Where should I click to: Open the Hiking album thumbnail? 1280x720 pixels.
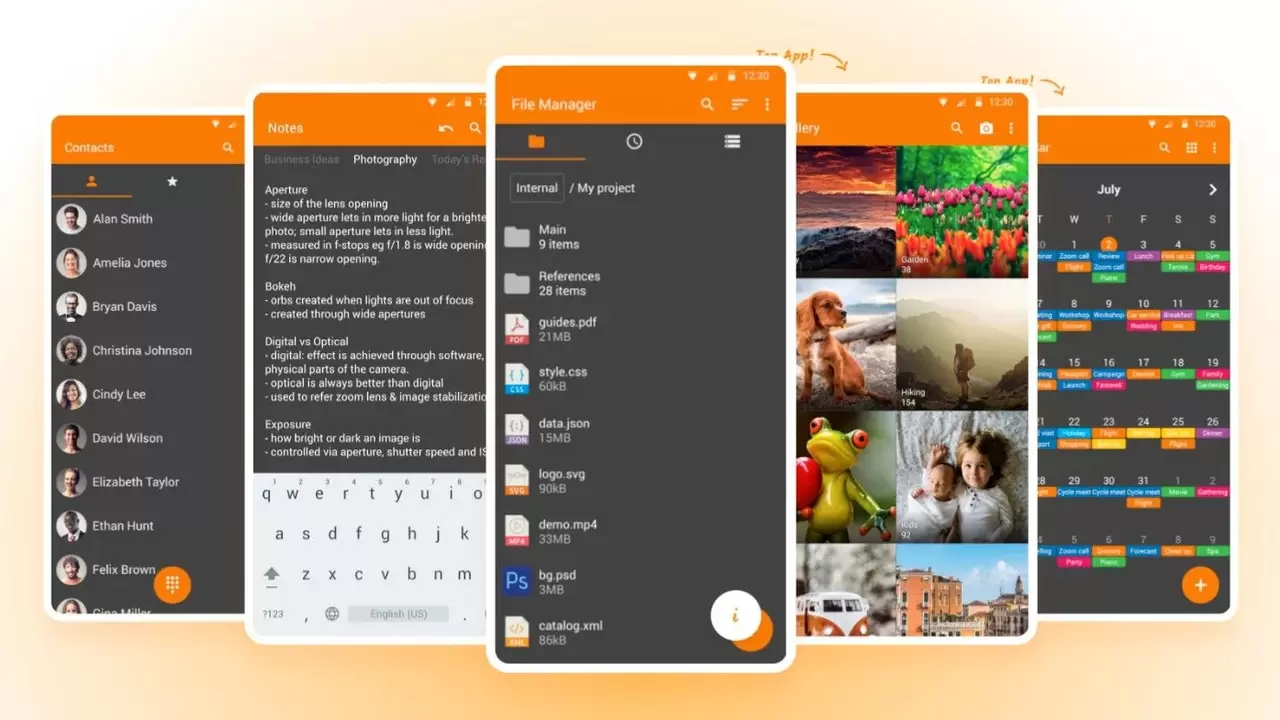coord(962,345)
